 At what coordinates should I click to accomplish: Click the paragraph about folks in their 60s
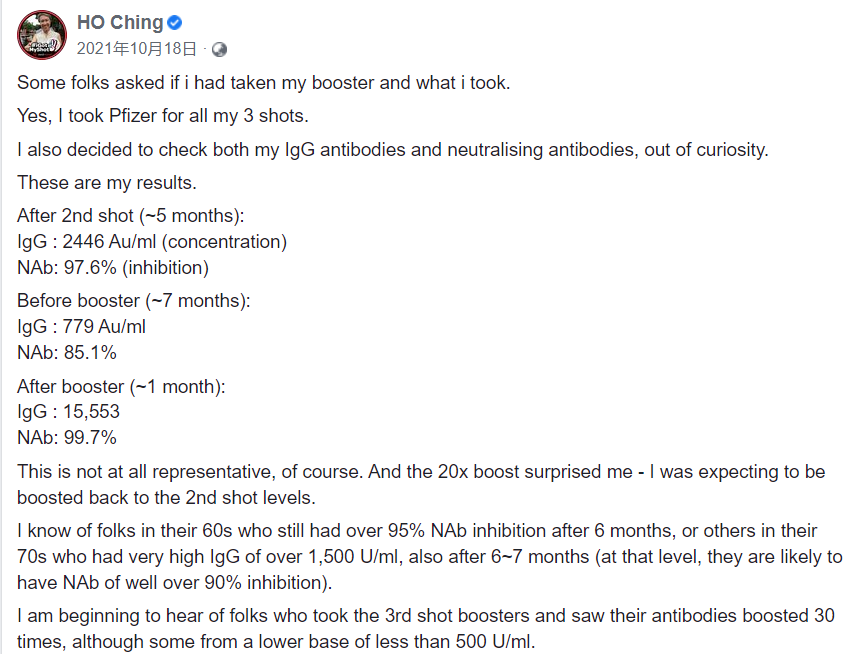430,557
